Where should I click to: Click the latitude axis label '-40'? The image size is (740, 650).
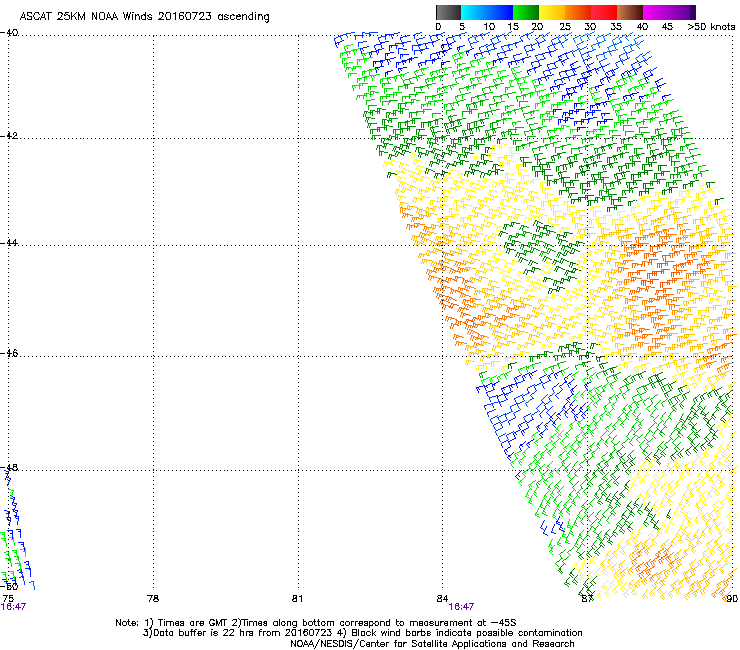click(x=9, y=33)
